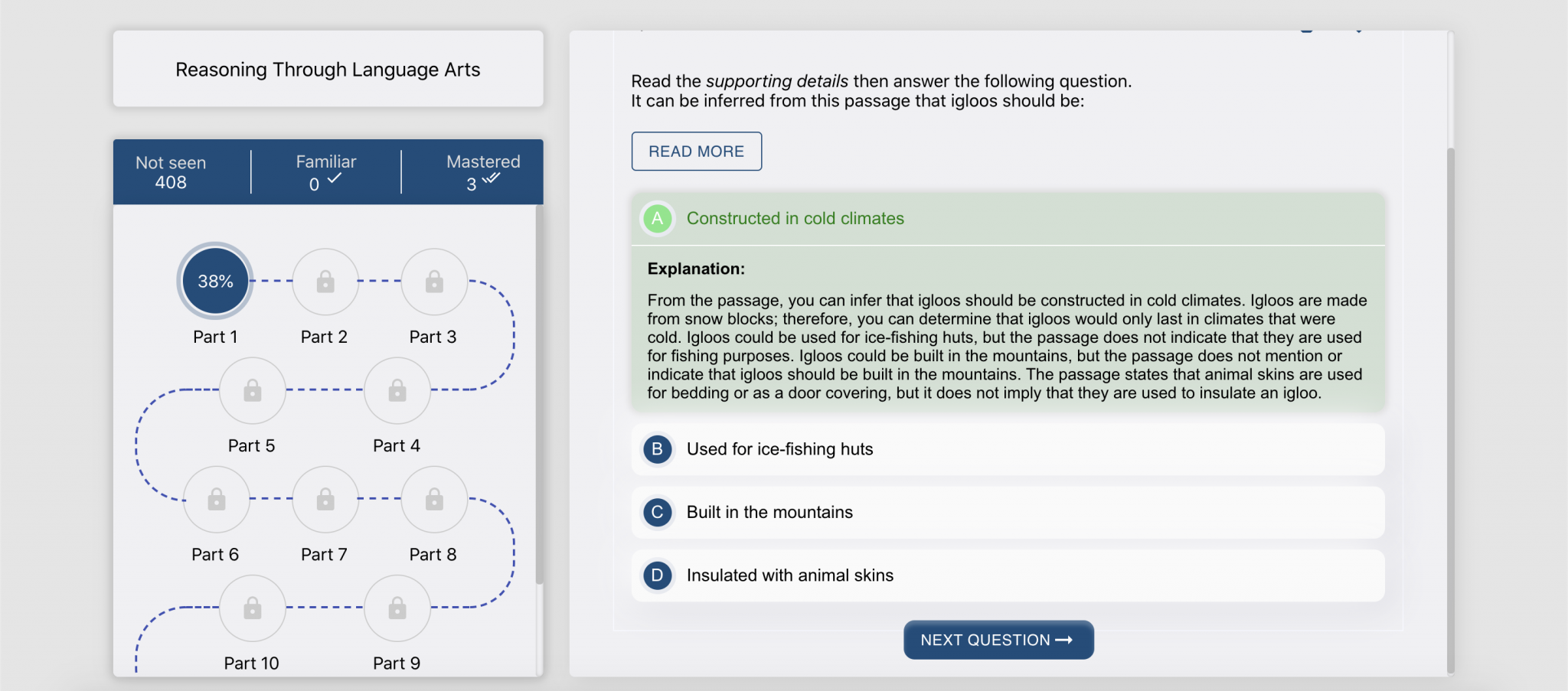Click the Part 10 lock icon
1568x691 pixels.
252,608
